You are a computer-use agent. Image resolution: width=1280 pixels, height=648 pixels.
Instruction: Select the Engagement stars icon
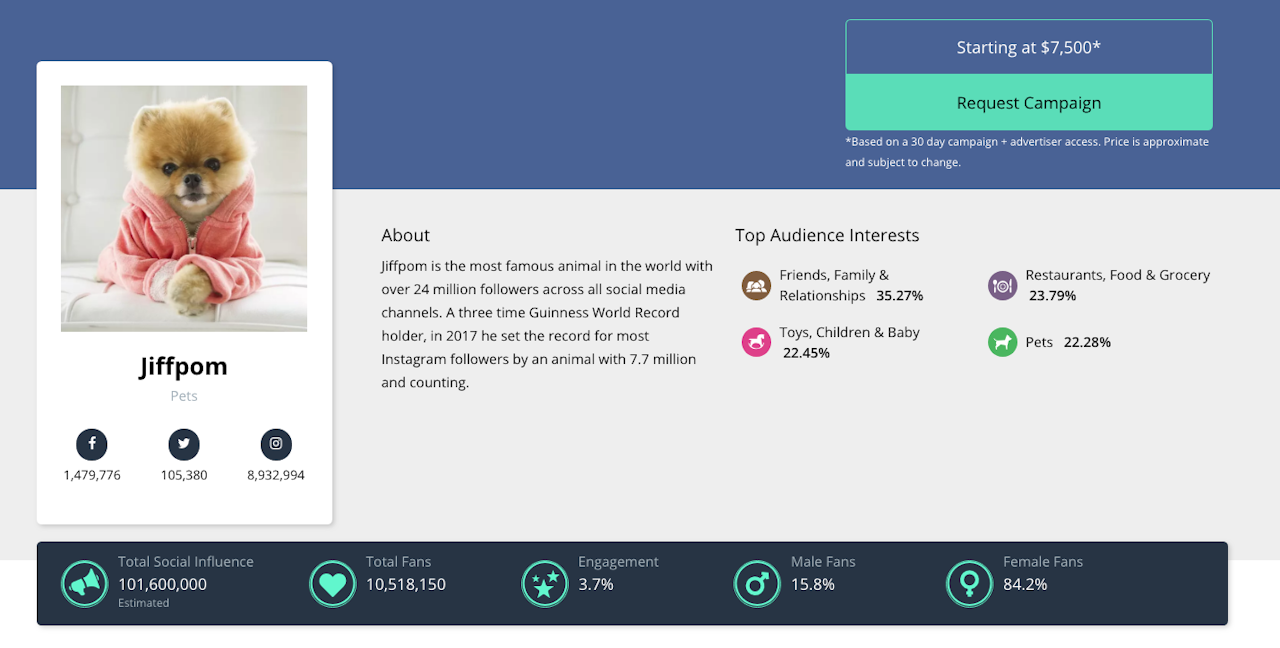point(545,583)
